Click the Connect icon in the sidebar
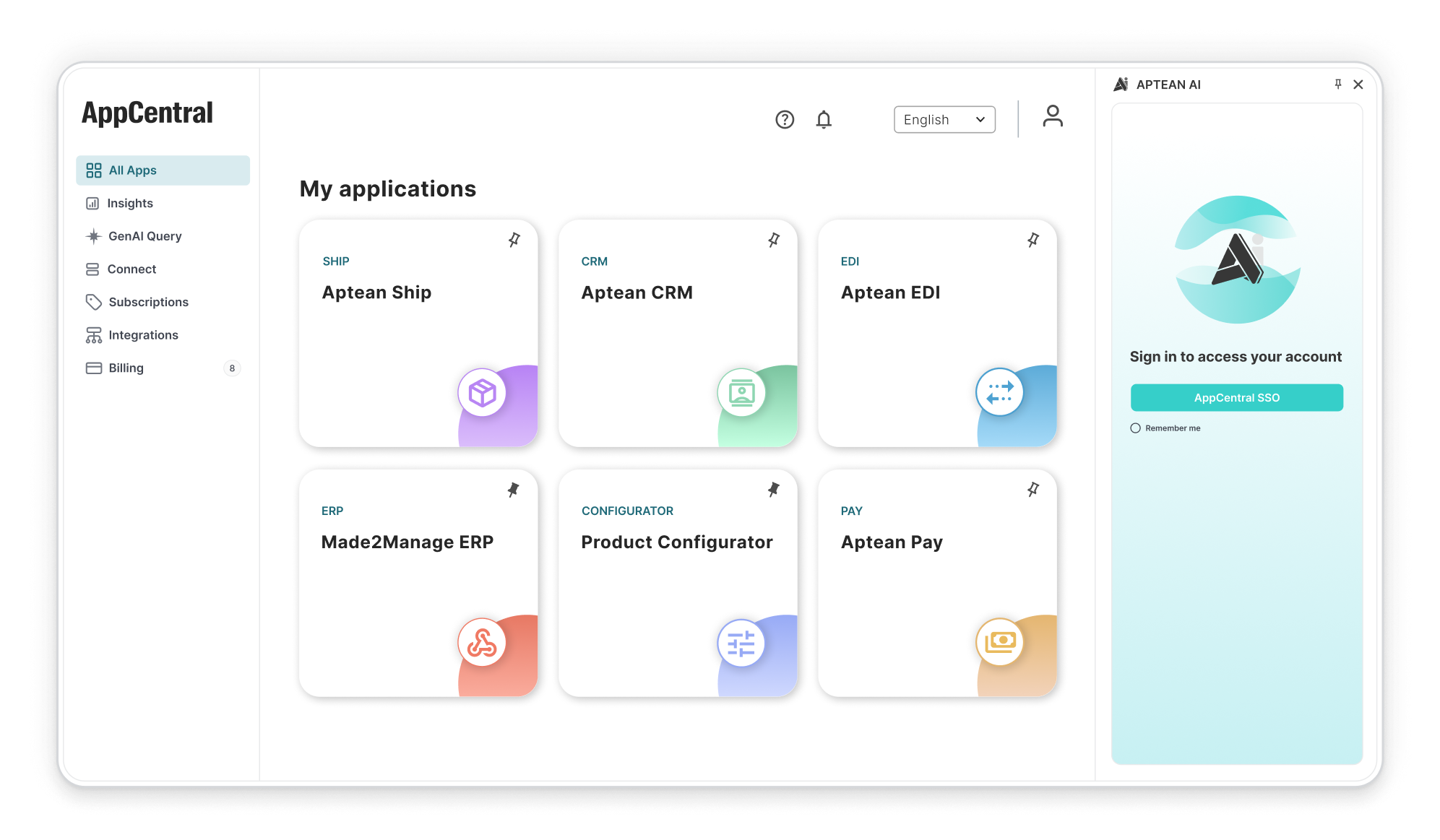This screenshot has height=840, width=1440. point(93,269)
